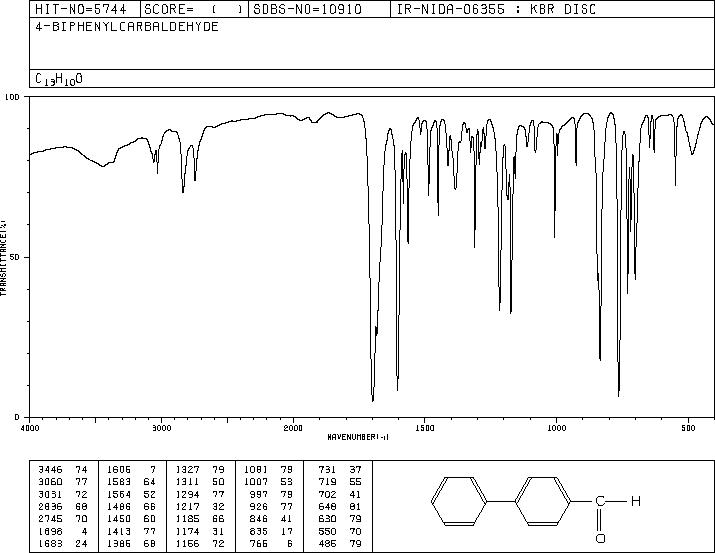The image size is (715, 553).
Task: Click the 997 peak entry in table
Action: tap(272, 494)
